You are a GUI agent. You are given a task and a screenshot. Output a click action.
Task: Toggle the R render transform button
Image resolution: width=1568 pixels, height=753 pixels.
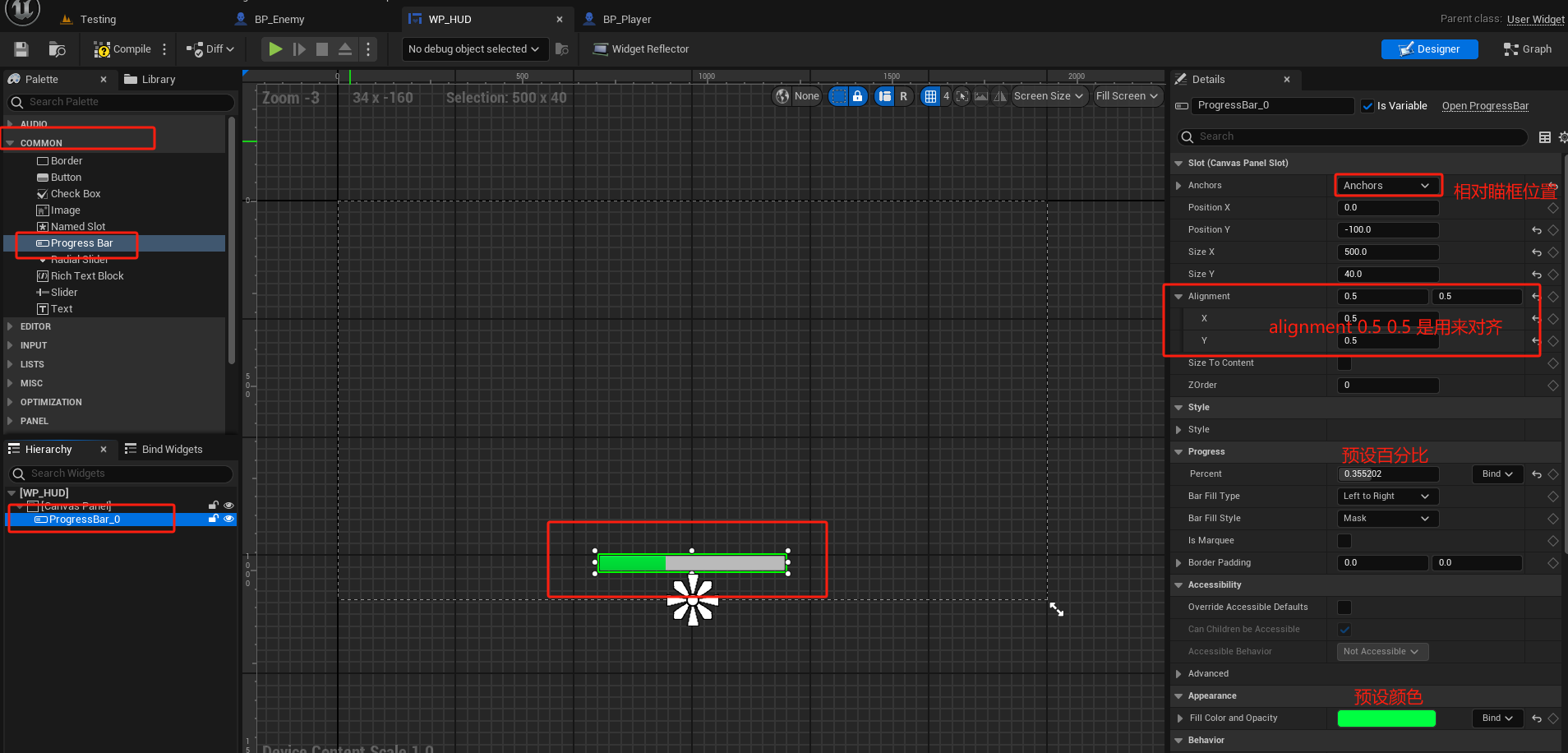[x=904, y=96]
